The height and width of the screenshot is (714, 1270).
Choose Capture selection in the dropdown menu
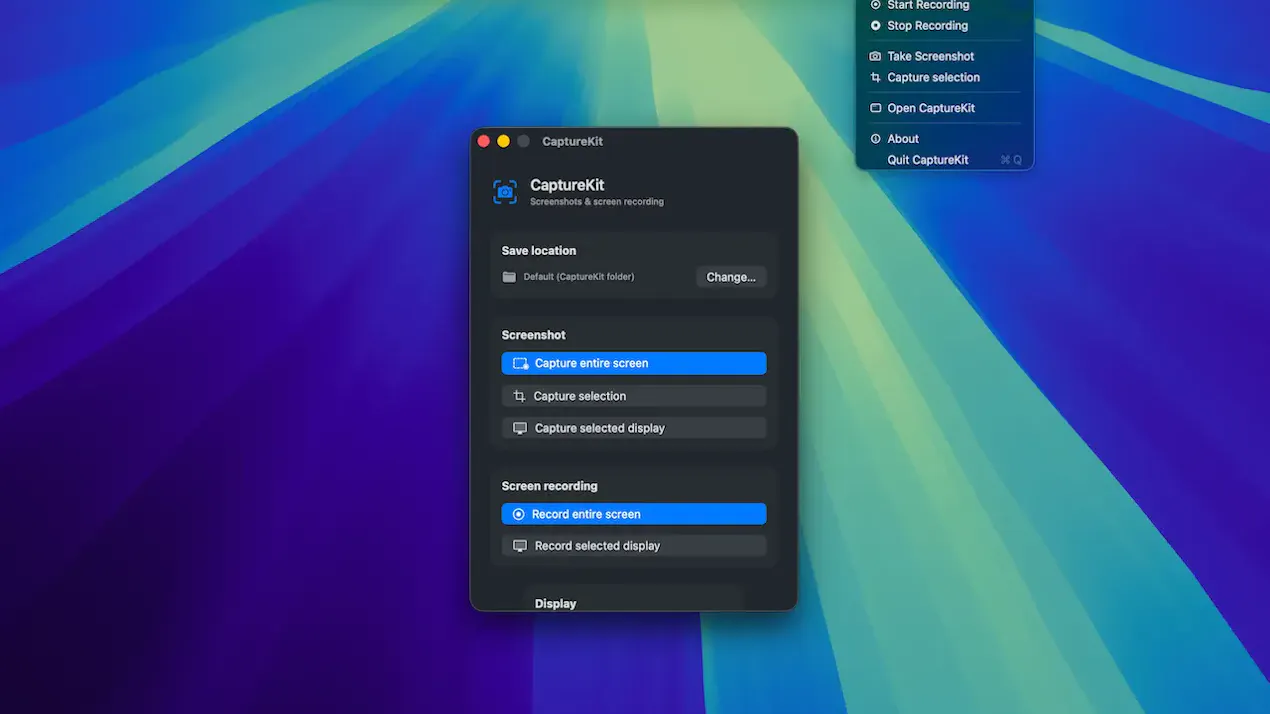click(x=944, y=78)
